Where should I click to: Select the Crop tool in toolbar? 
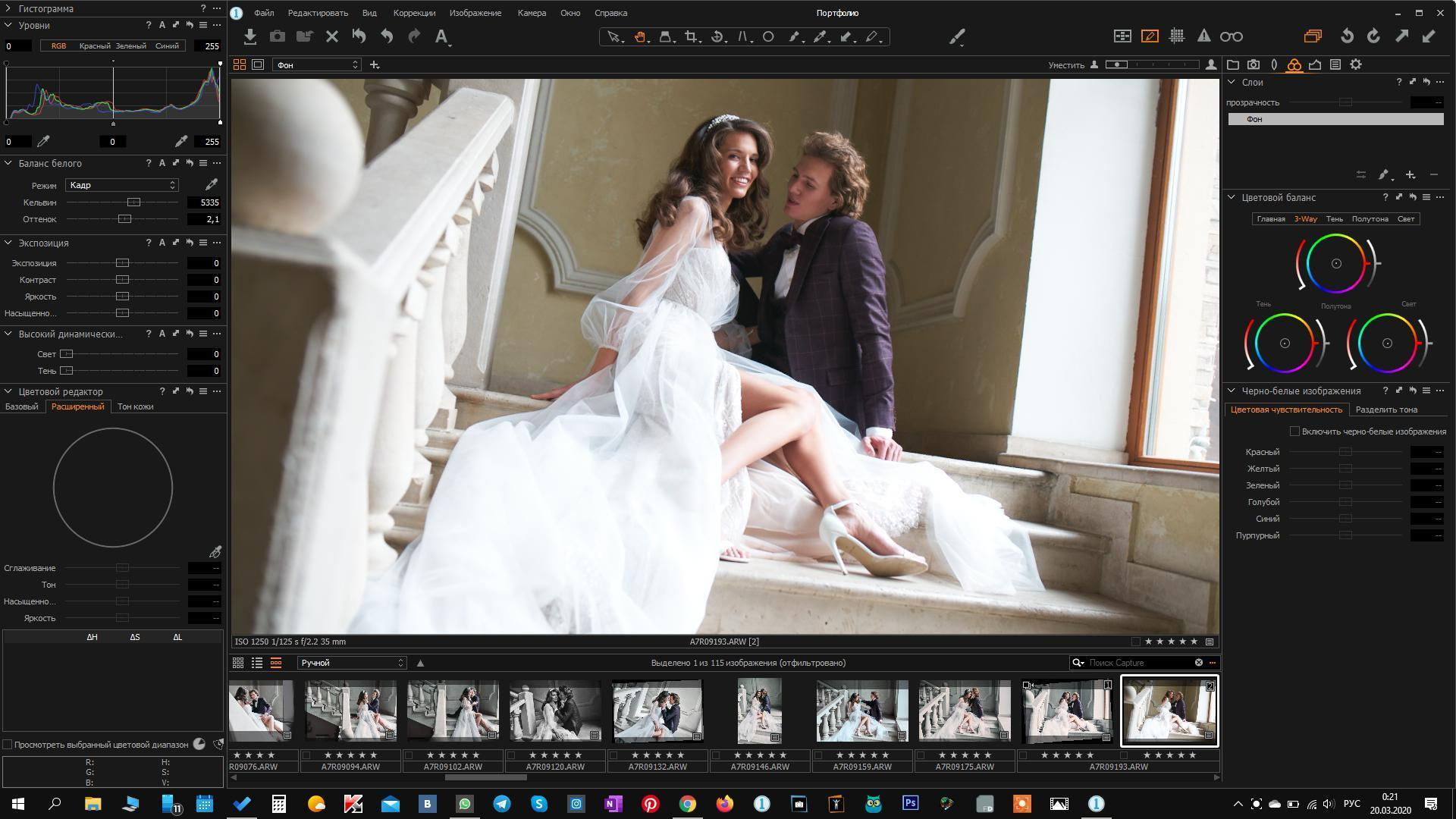pos(690,36)
